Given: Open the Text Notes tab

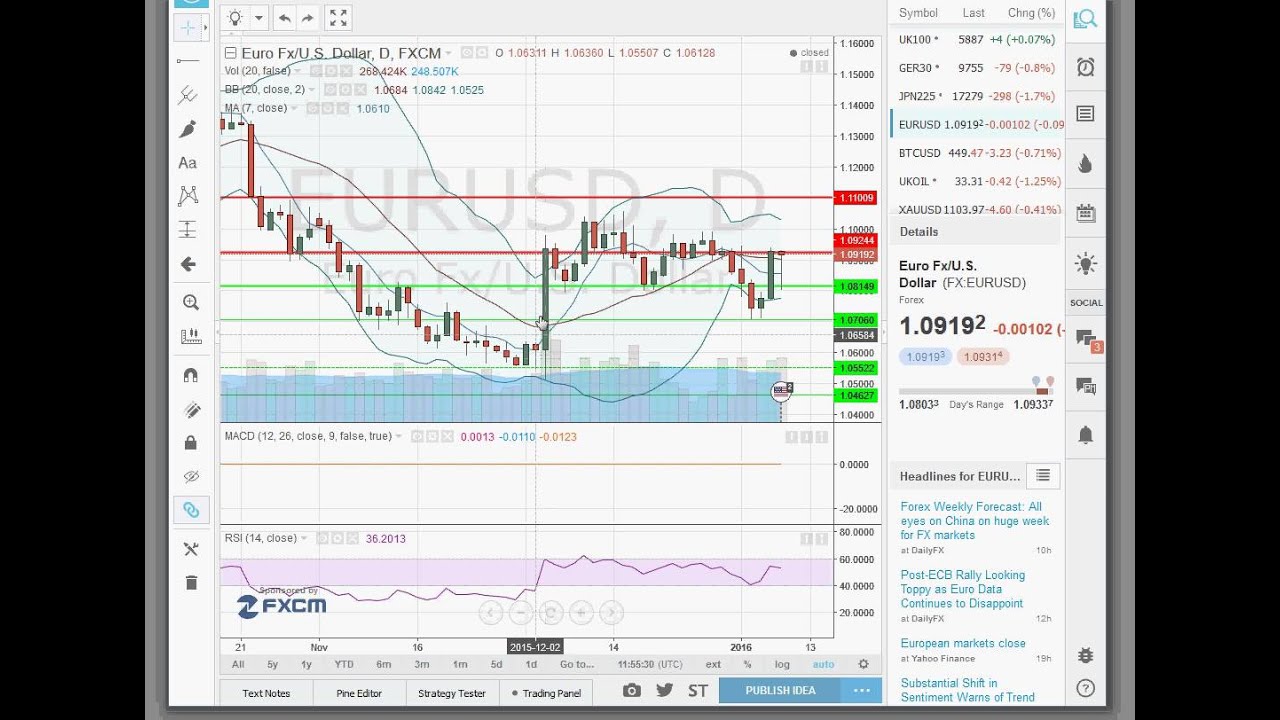Looking at the screenshot, I should point(266,693).
